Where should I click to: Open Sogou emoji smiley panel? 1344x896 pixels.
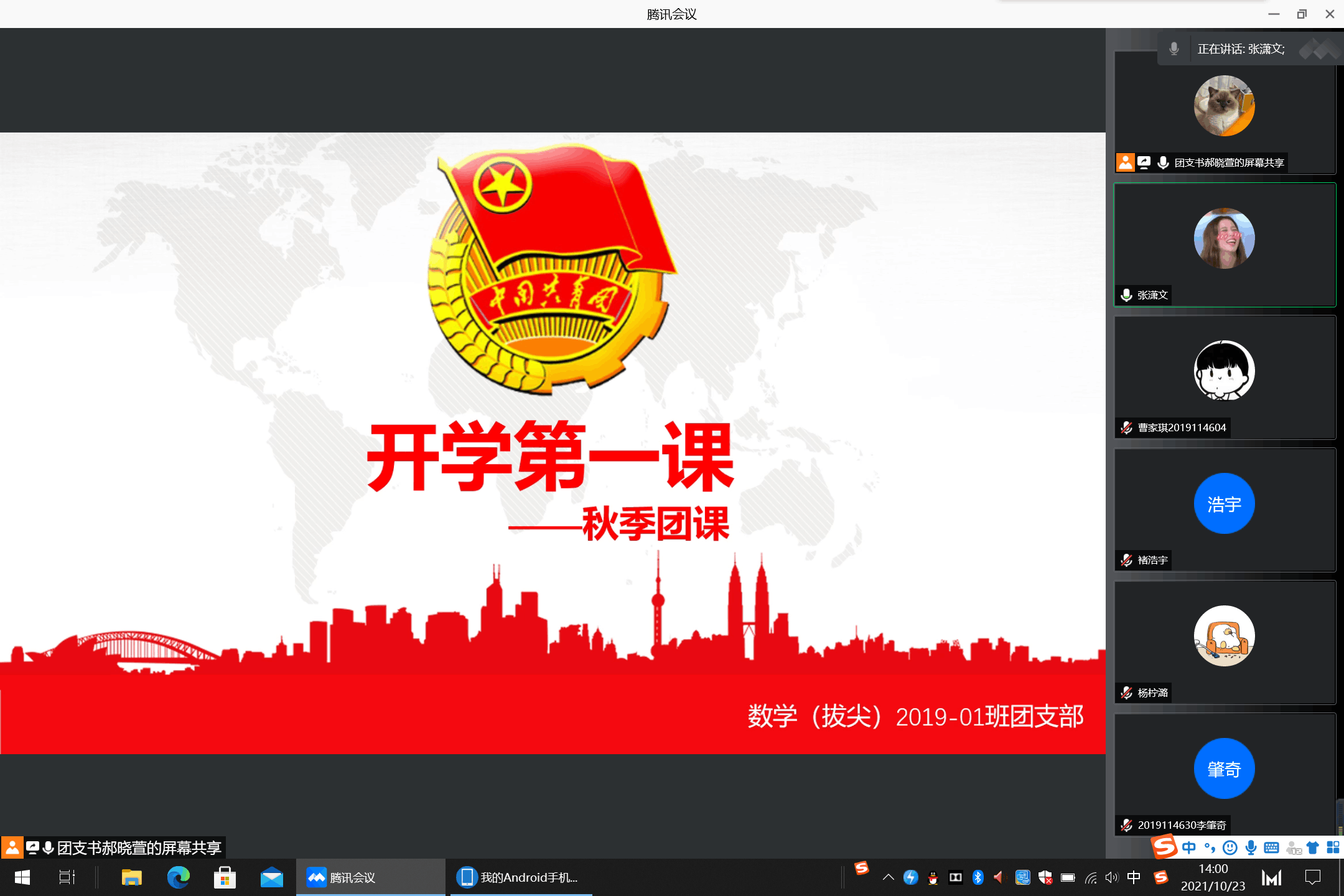(x=1230, y=847)
